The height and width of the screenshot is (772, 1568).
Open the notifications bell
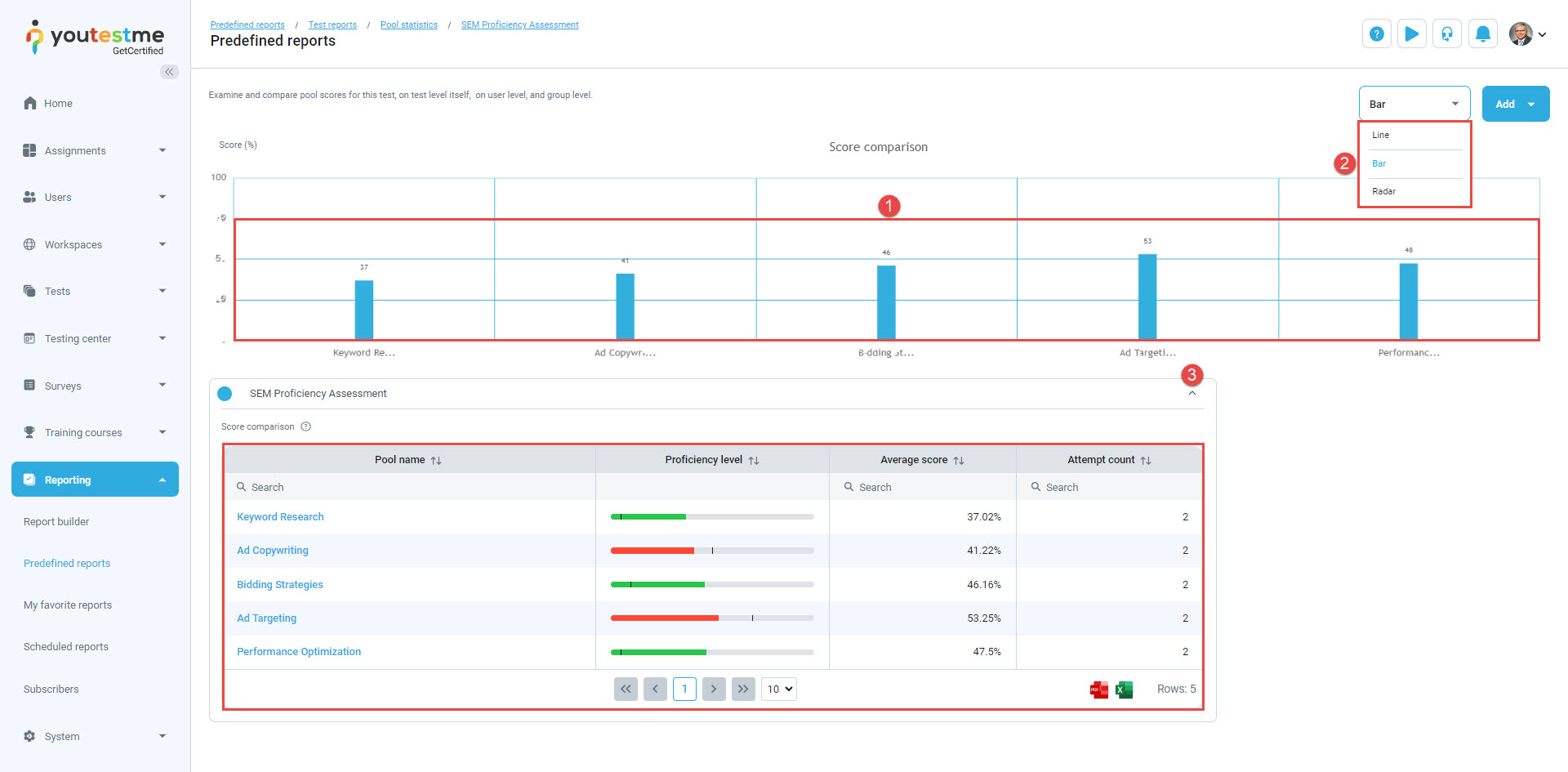(1482, 34)
